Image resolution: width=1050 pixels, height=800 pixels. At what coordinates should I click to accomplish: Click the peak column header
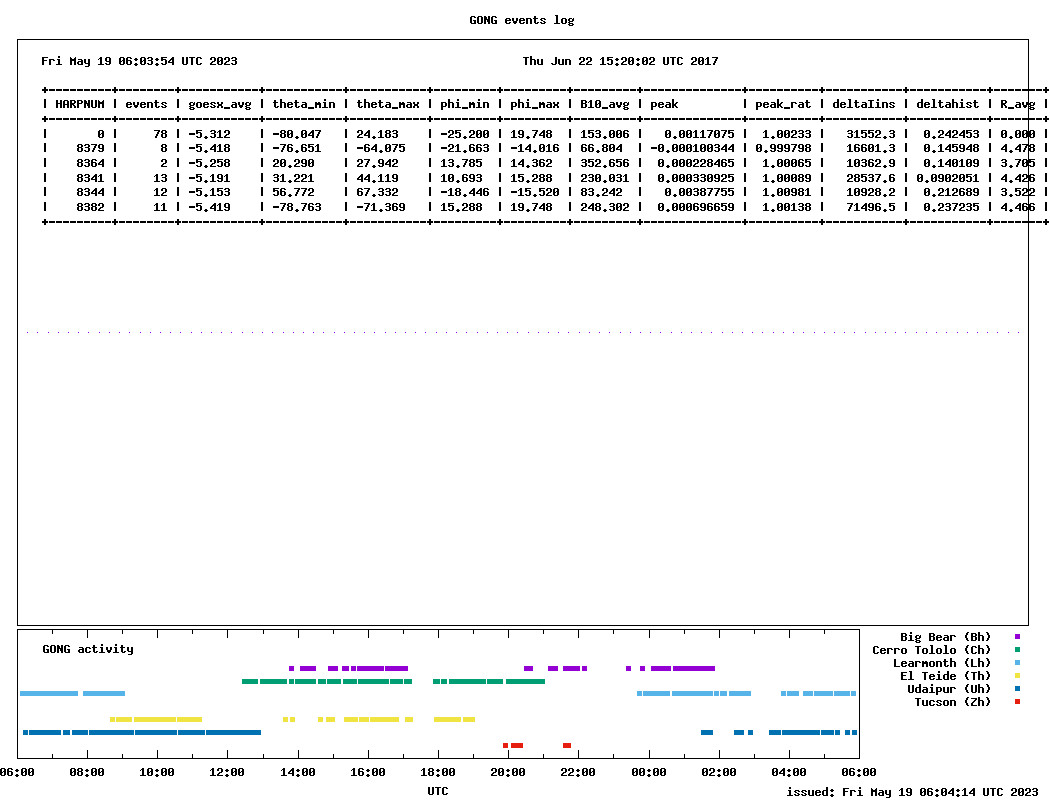(664, 104)
